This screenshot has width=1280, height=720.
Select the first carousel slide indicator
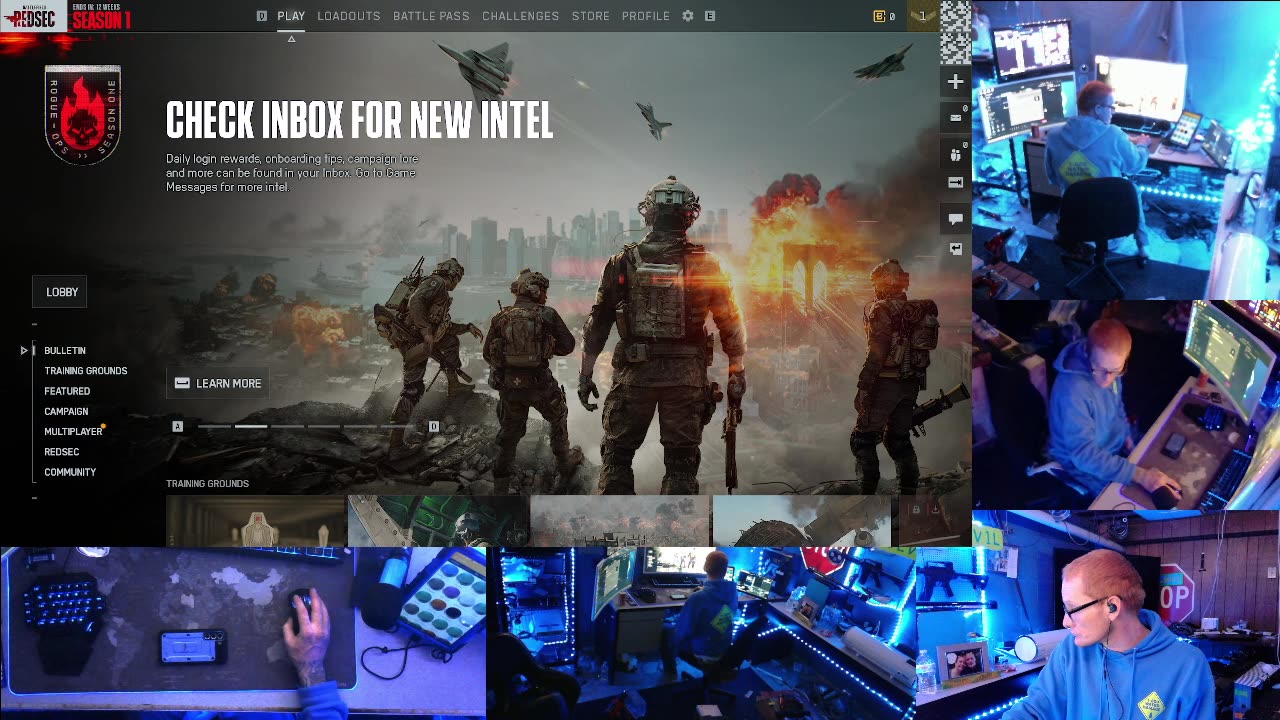[x=214, y=427]
